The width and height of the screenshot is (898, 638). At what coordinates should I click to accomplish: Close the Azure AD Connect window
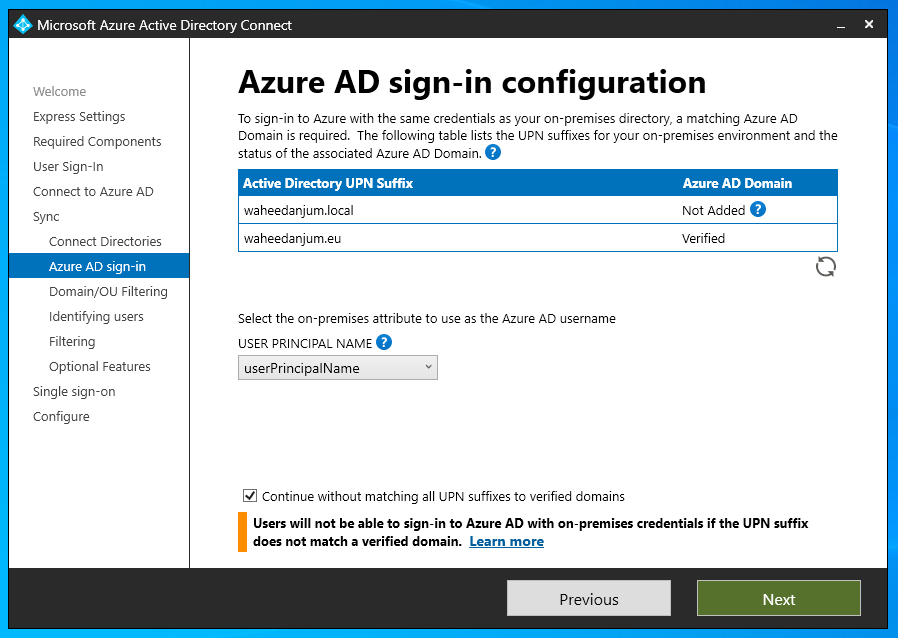(x=869, y=24)
